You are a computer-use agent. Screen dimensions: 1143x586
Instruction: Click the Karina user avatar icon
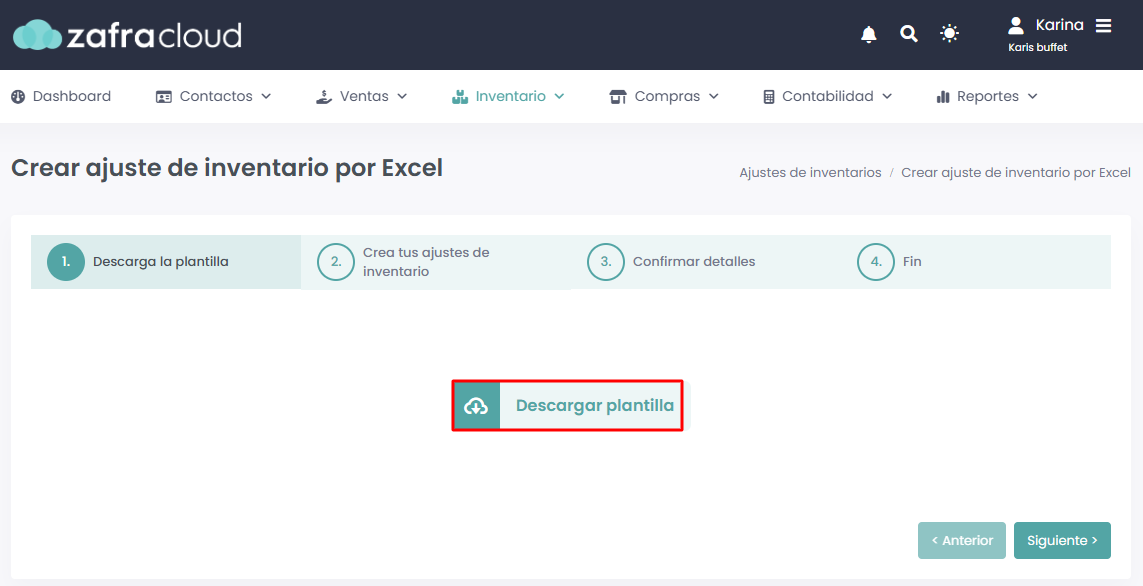pos(1015,26)
